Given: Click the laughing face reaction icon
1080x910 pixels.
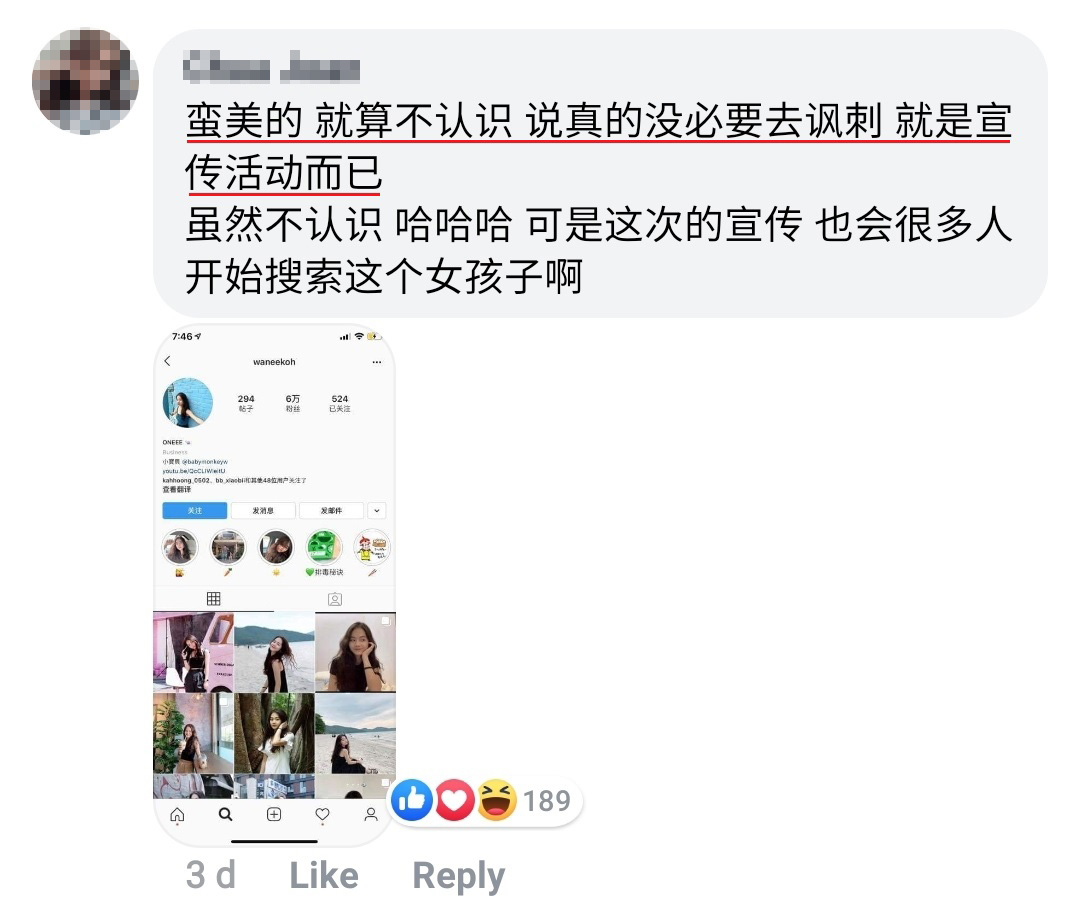Looking at the screenshot, I should pyautogui.click(x=497, y=800).
